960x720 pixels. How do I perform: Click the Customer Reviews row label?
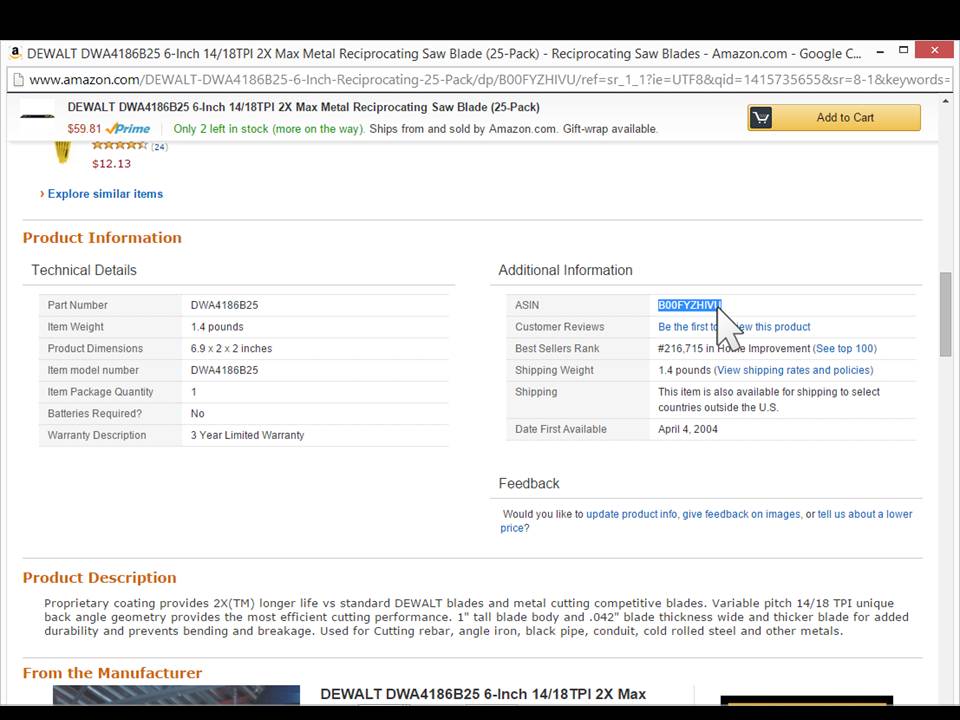click(x=560, y=327)
